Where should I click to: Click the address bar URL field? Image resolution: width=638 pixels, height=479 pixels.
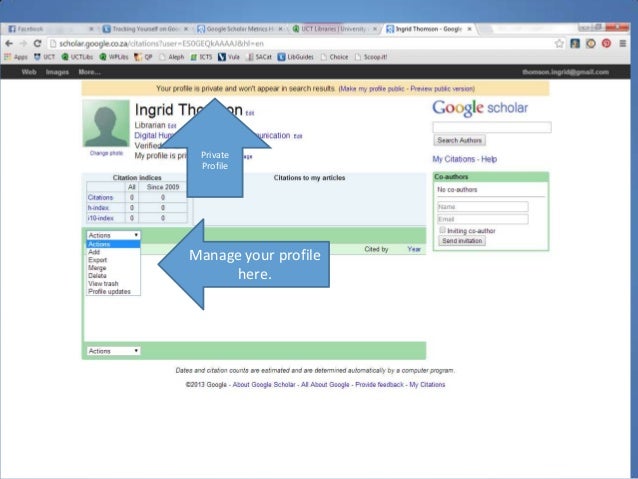(301, 44)
